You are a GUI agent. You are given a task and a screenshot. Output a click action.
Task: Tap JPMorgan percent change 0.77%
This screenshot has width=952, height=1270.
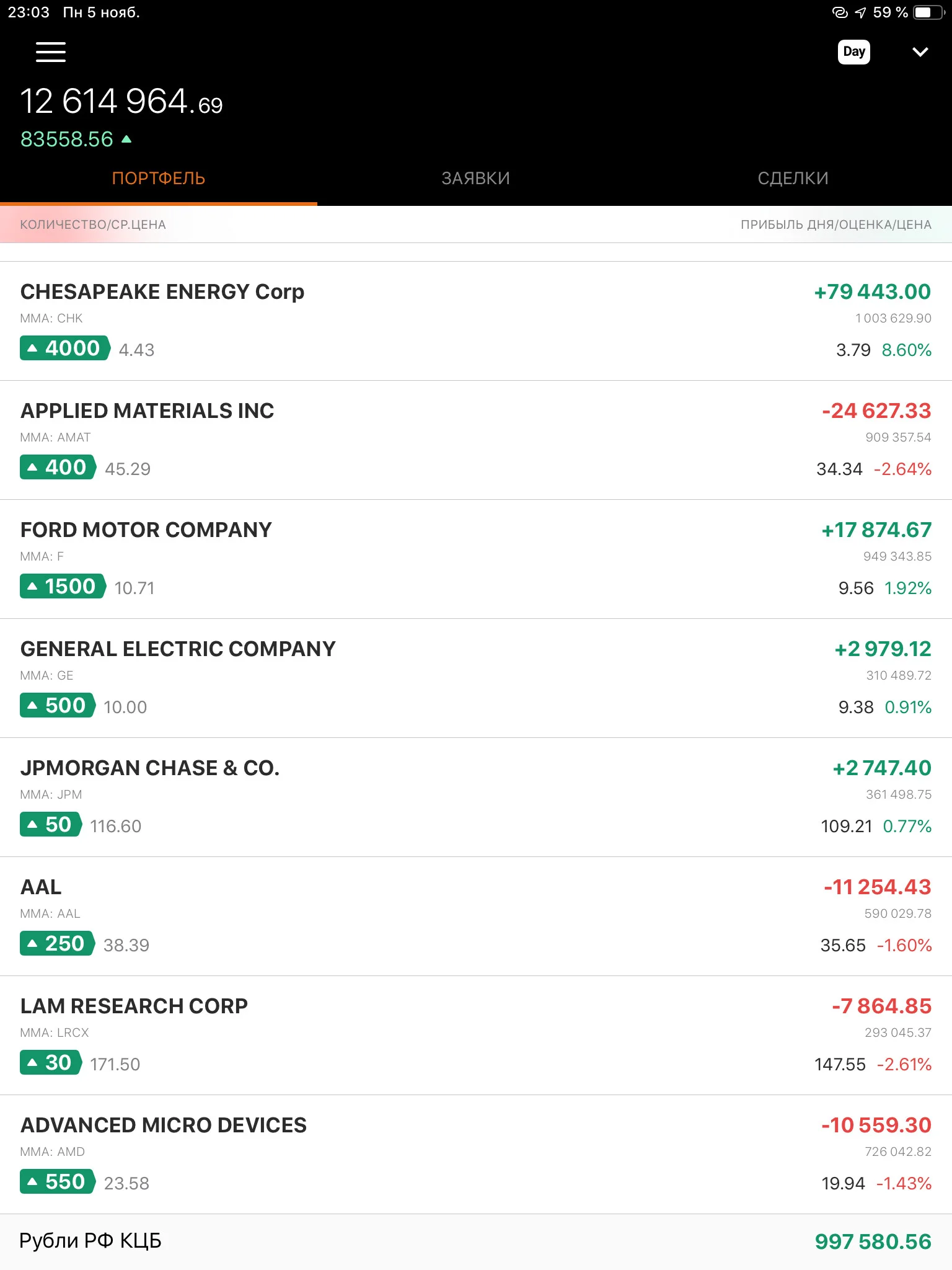pyautogui.click(x=907, y=826)
